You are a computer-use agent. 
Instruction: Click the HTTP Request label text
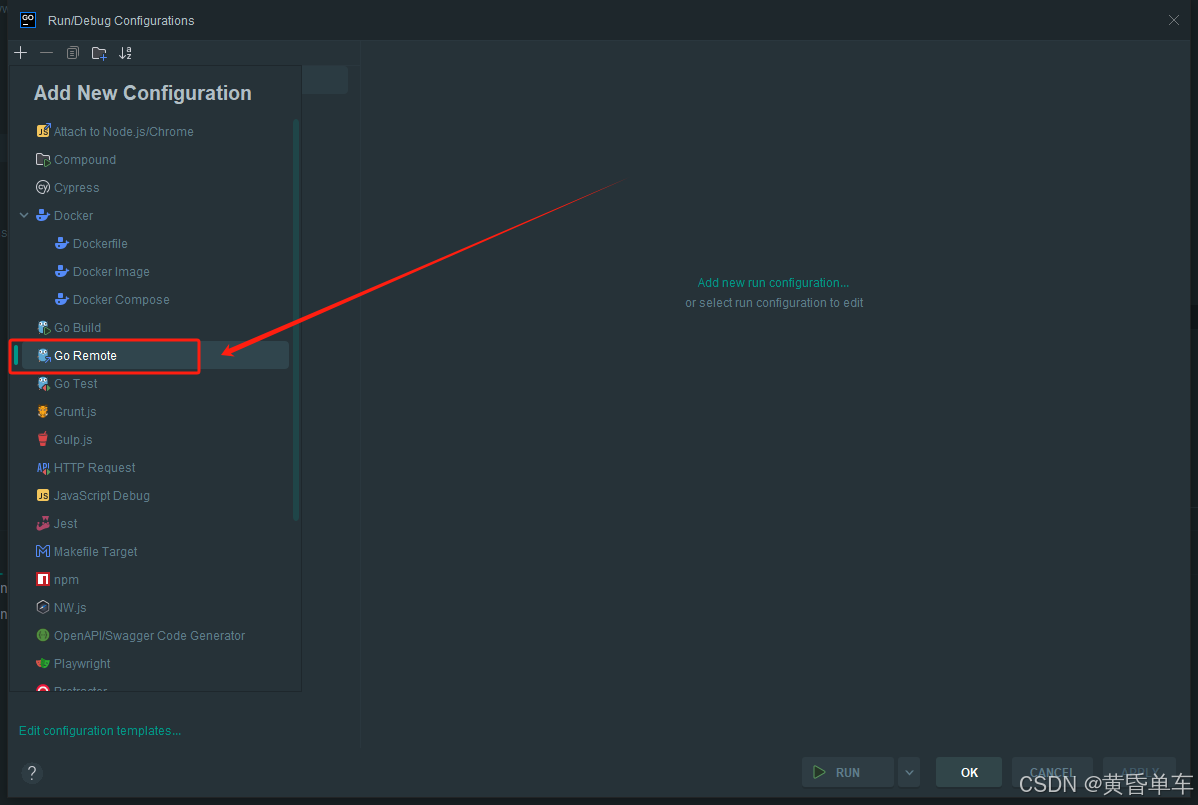tap(95, 467)
